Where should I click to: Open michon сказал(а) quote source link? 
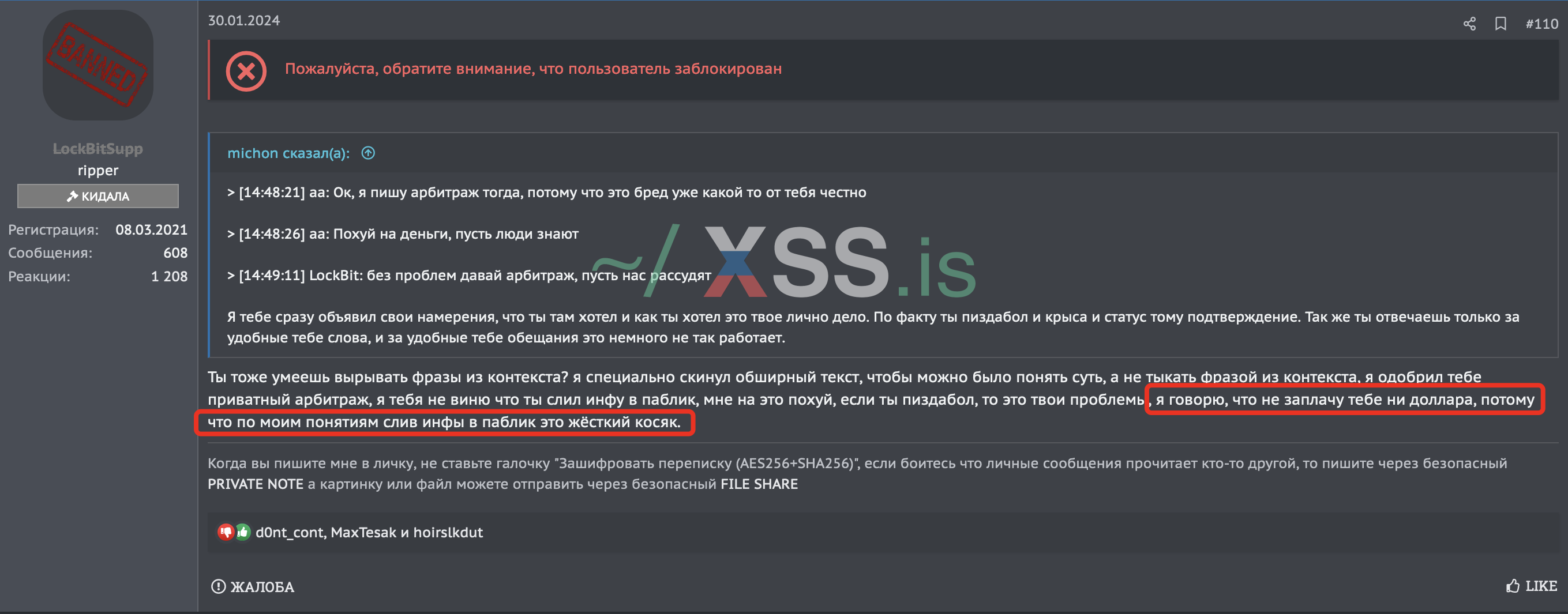(288, 153)
